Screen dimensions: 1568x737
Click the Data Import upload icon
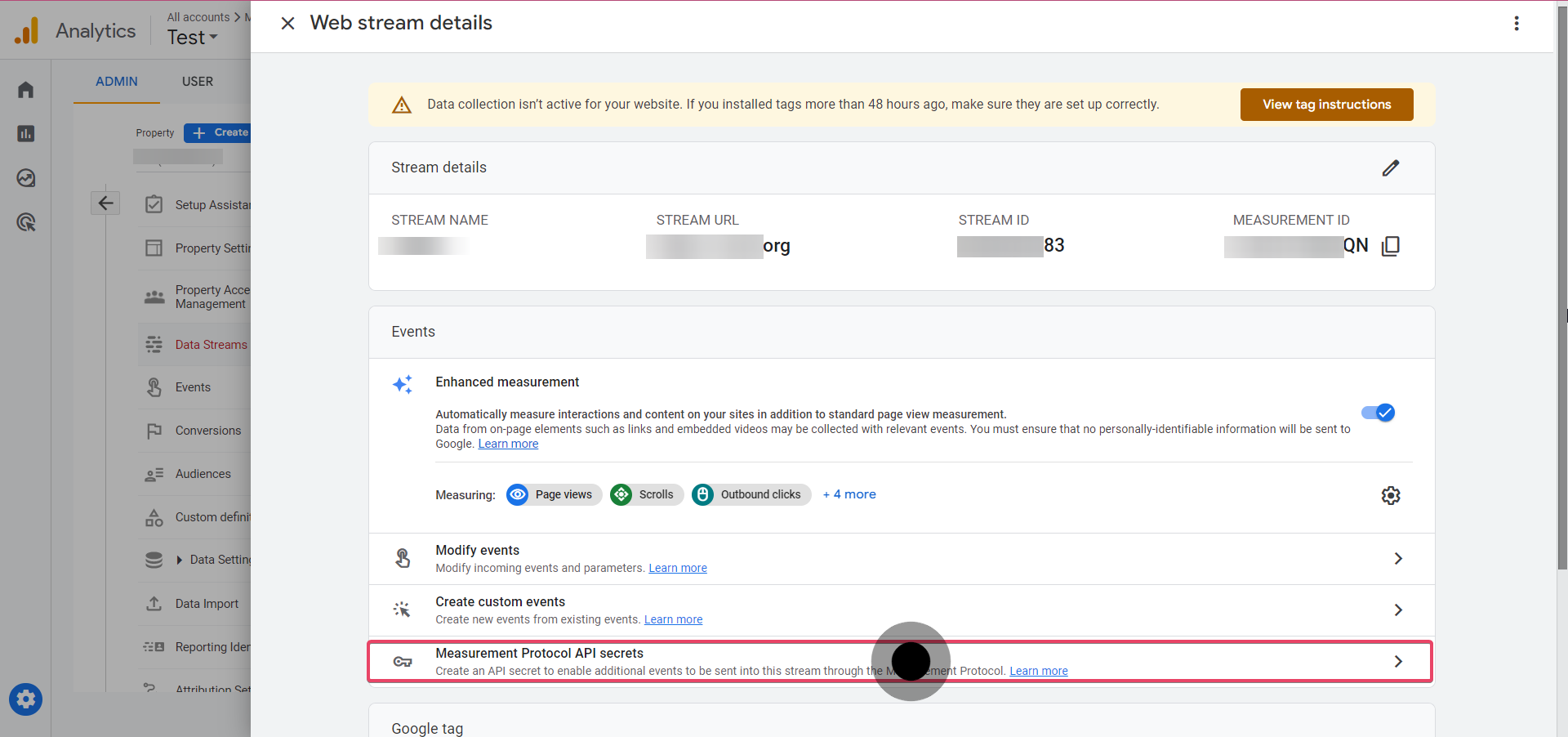tap(154, 604)
